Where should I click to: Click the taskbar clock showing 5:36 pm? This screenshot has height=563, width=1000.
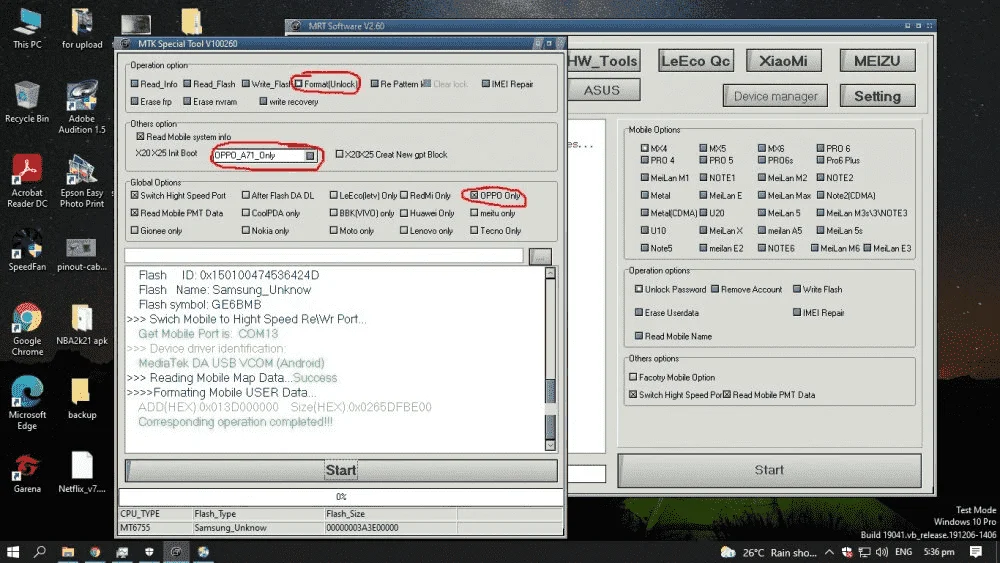[939, 552]
